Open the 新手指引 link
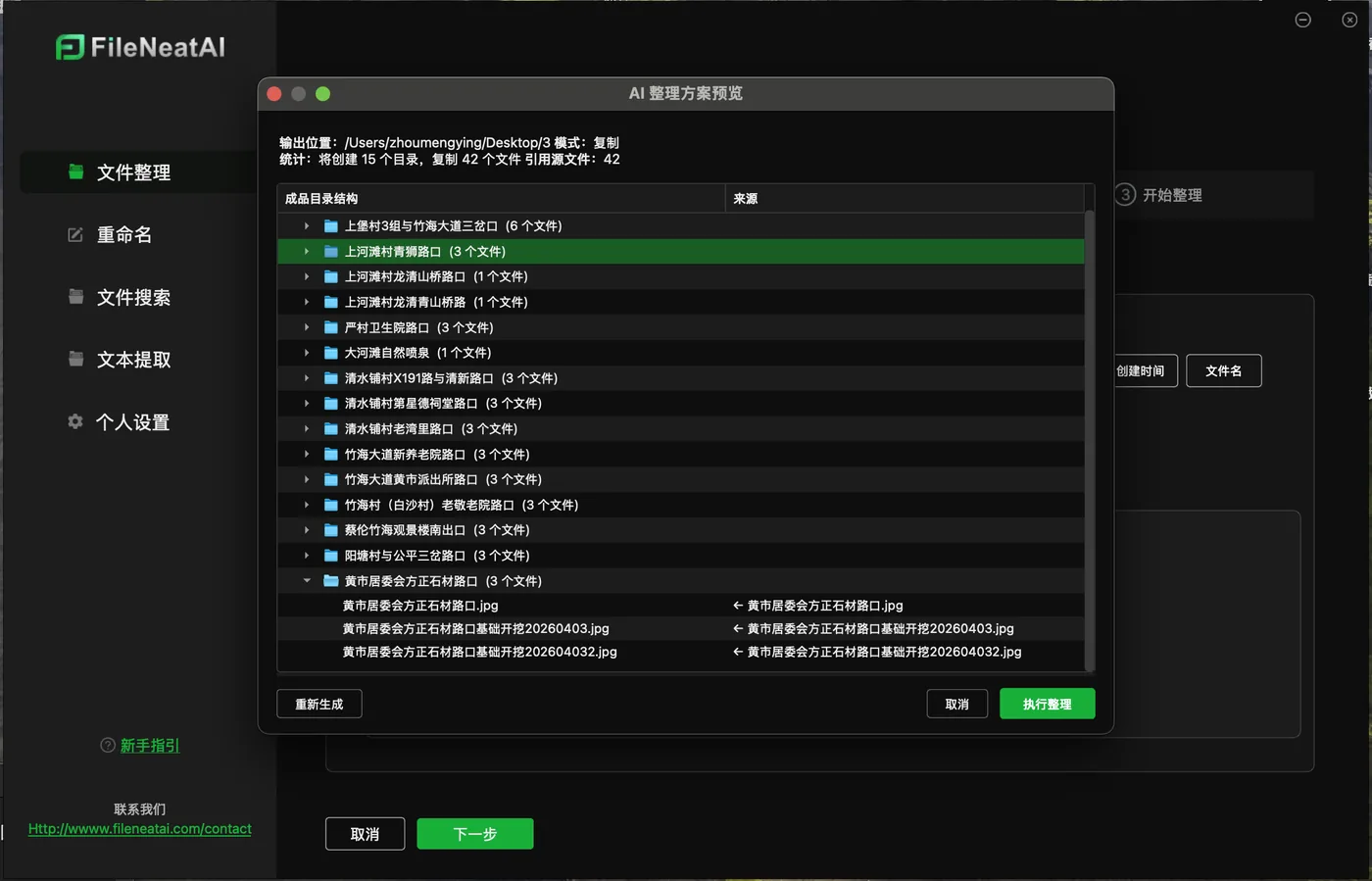Screen dimensions: 1372x881 [150, 746]
